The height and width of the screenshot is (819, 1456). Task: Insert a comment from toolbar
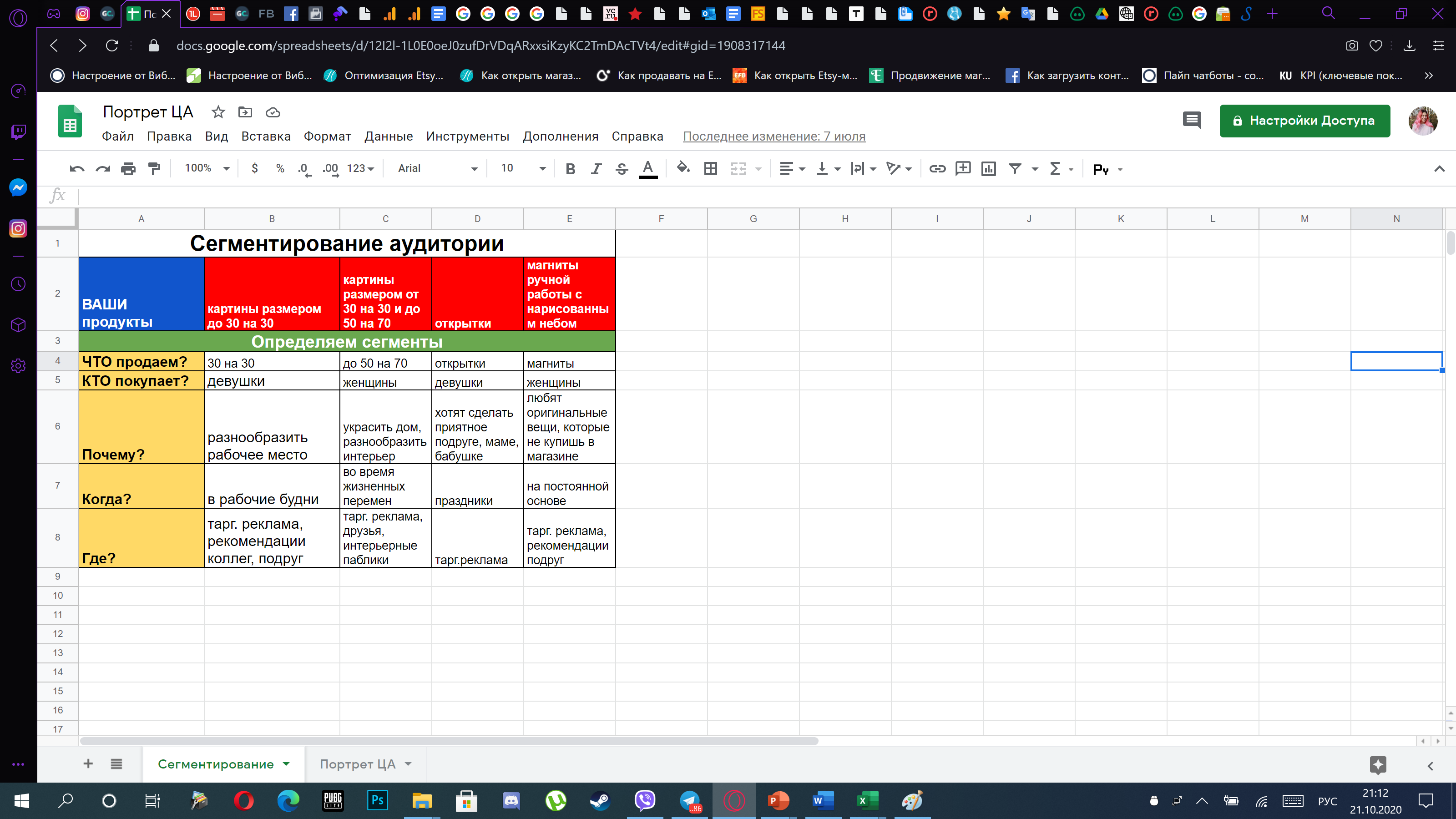pos(963,168)
